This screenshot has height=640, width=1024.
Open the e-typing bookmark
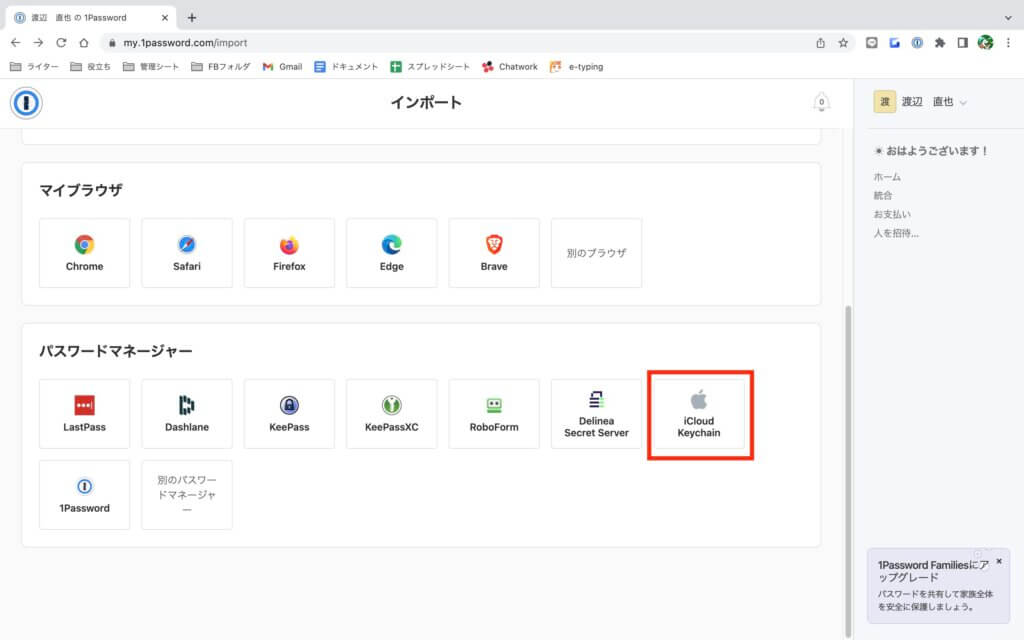pyautogui.click(x=577, y=67)
